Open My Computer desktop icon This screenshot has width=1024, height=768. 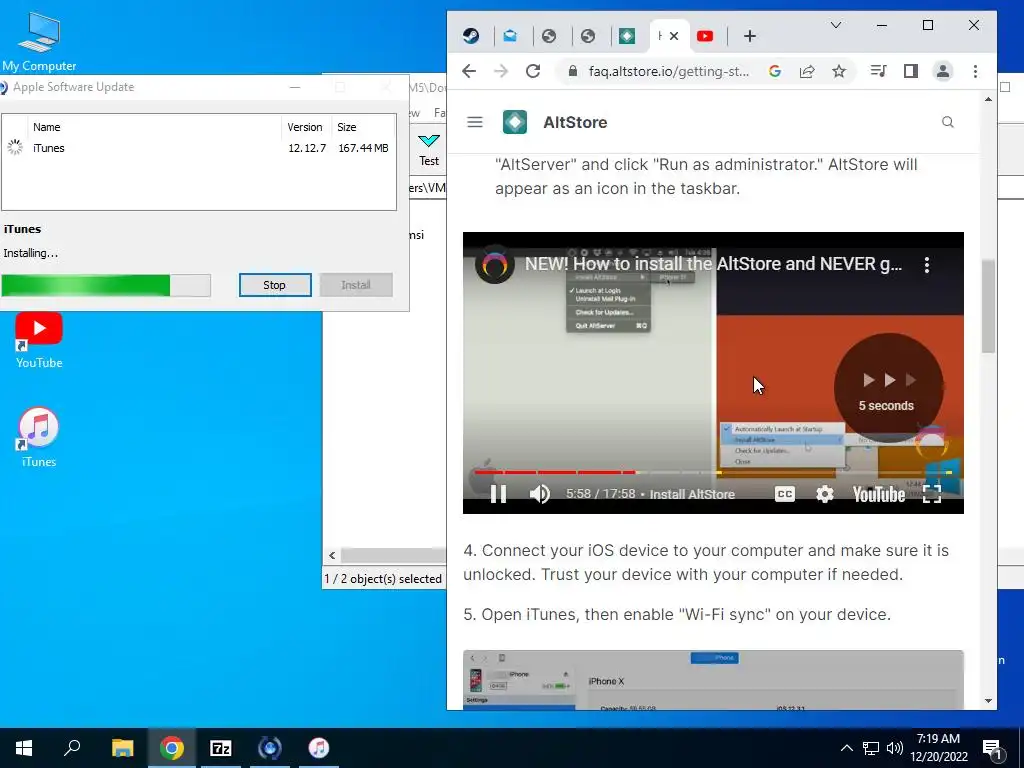39,41
